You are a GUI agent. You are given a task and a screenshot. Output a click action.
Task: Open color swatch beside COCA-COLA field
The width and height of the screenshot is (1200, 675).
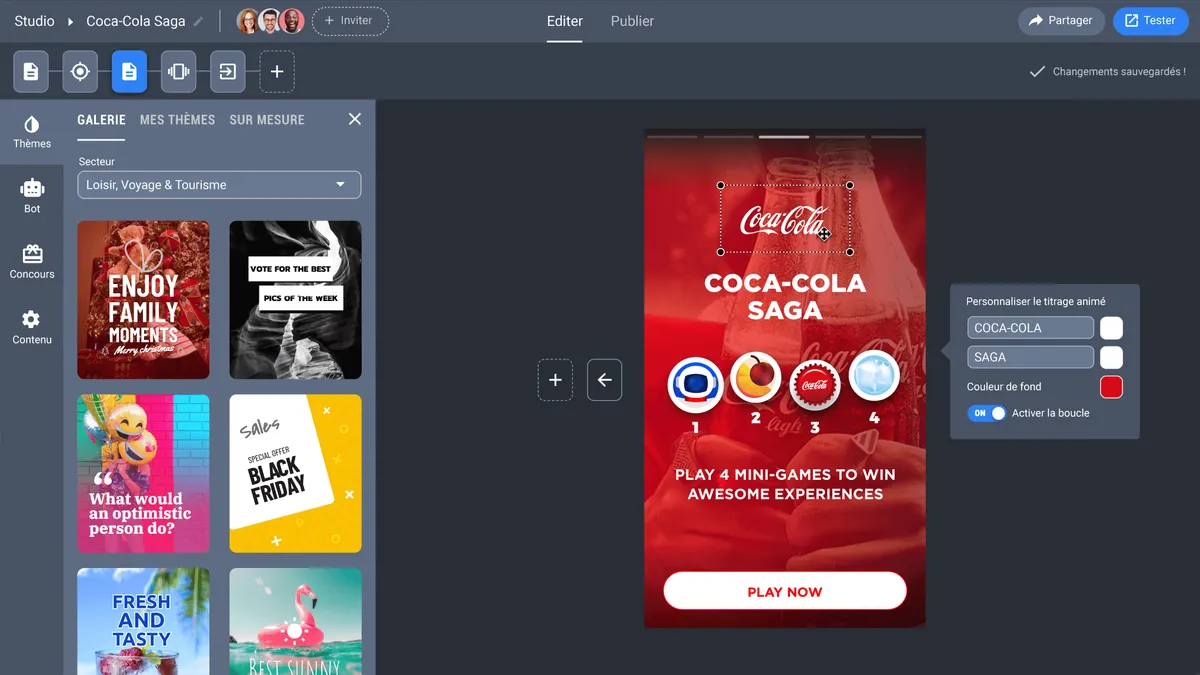click(x=1111, y=328)
